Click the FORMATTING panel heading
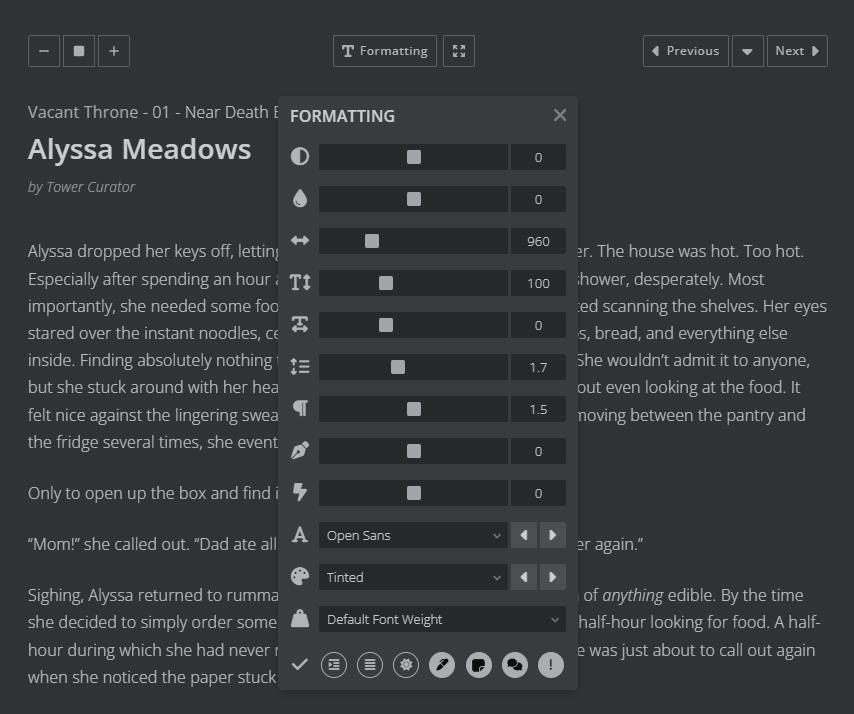The height and width of the screenshot is (714, 854). [x=342, y=115]
